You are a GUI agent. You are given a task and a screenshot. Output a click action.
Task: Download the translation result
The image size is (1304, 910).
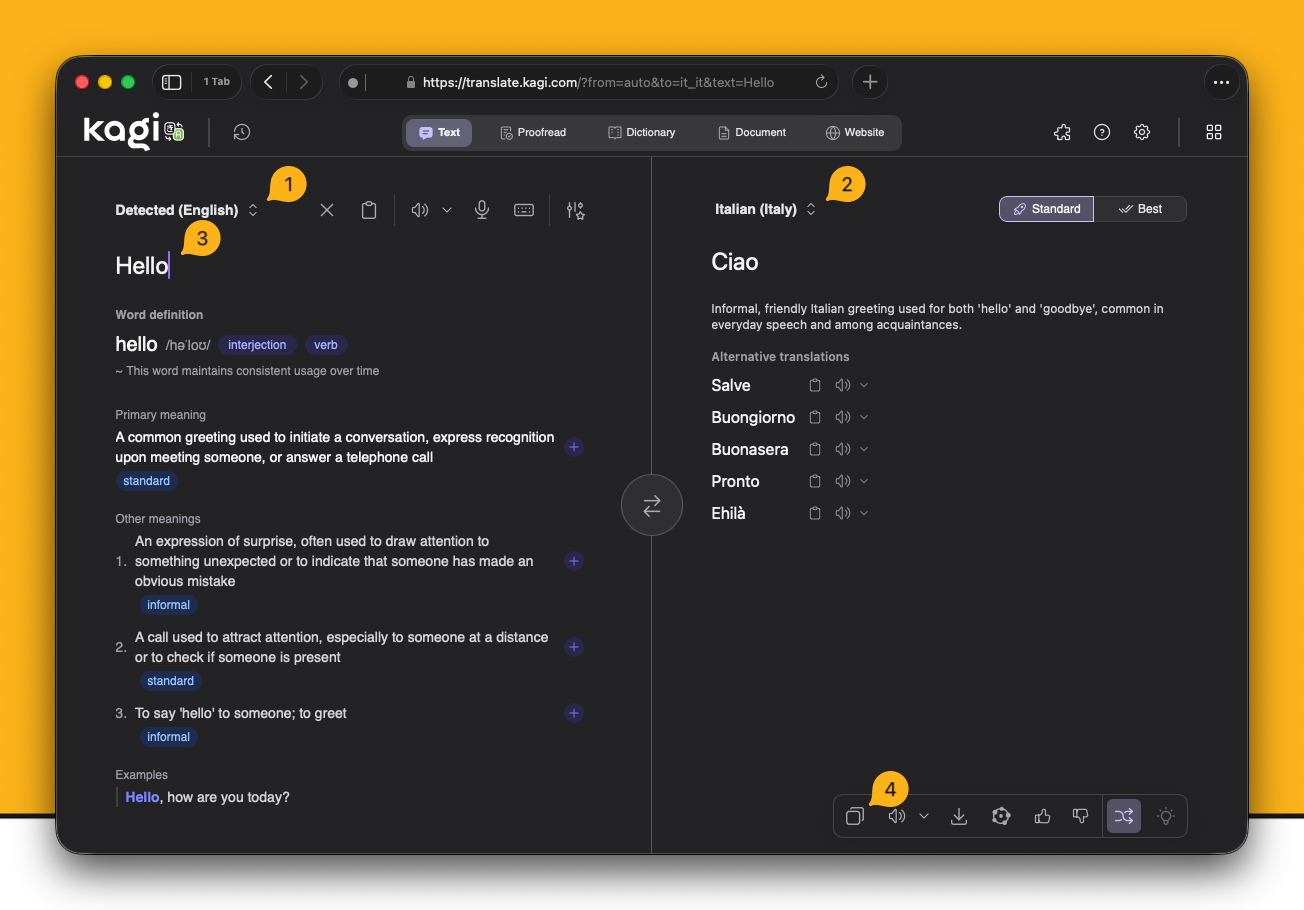pyautogui.click(x=958, y=816)
